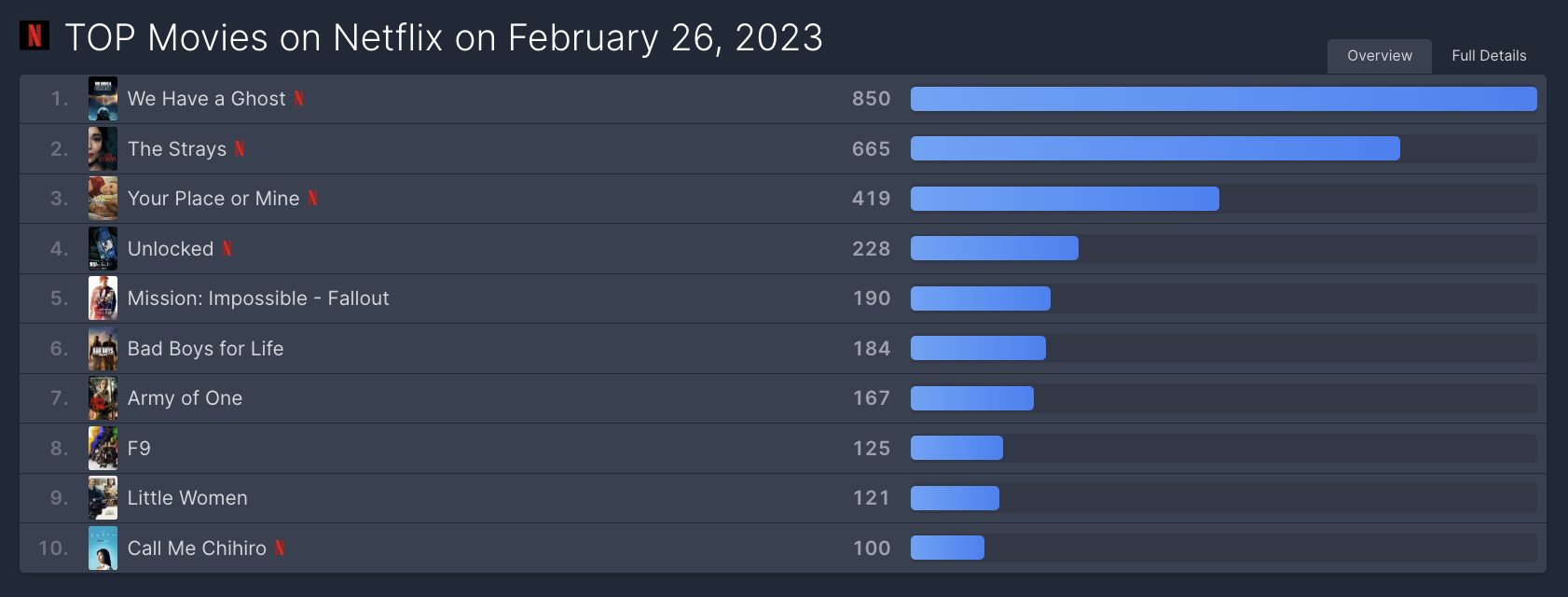Open the Army of One title link
The width and height of the screenshot is (1568, 597).
point(185,398)
